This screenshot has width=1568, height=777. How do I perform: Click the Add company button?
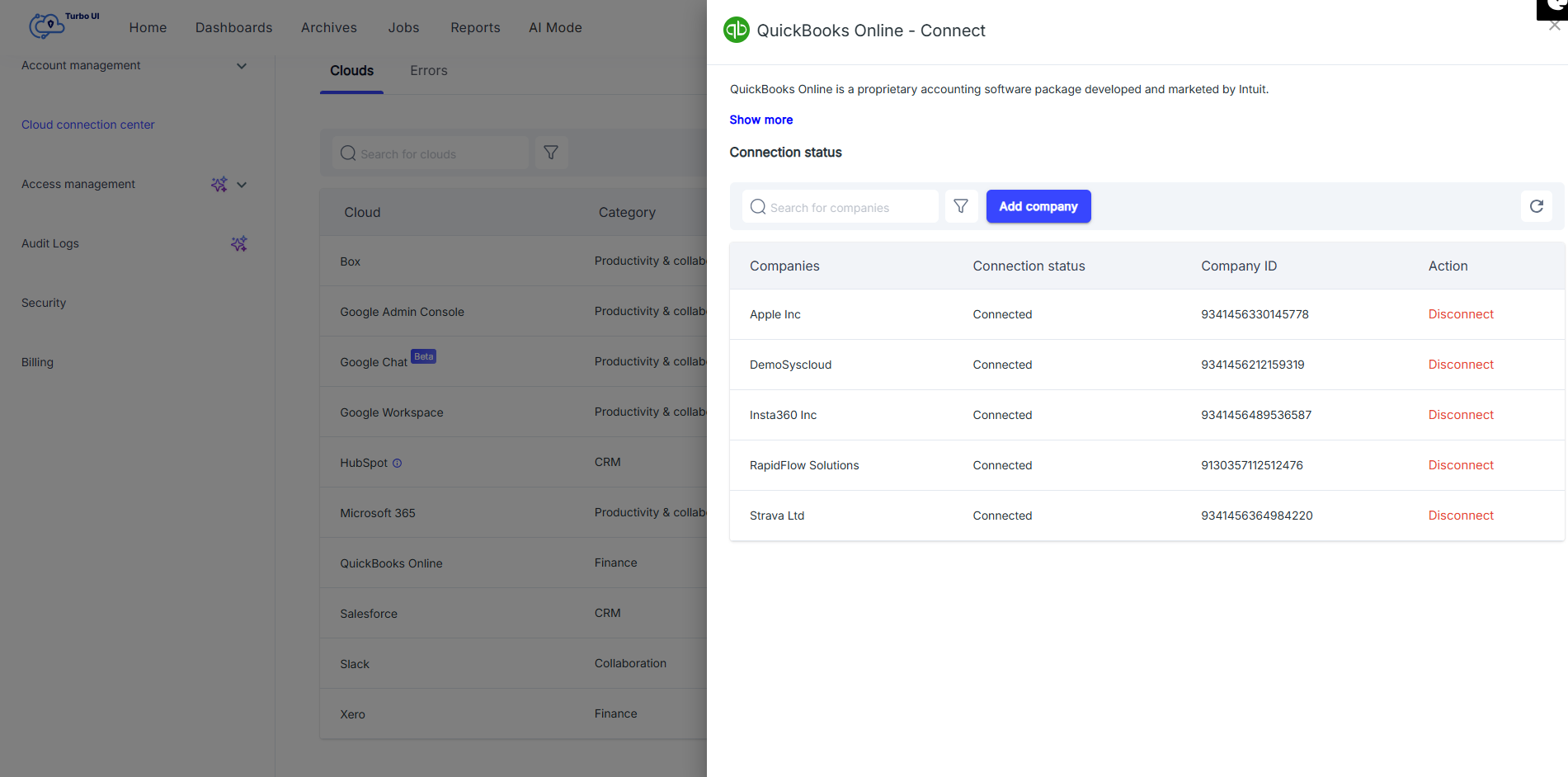(1038, 206)
